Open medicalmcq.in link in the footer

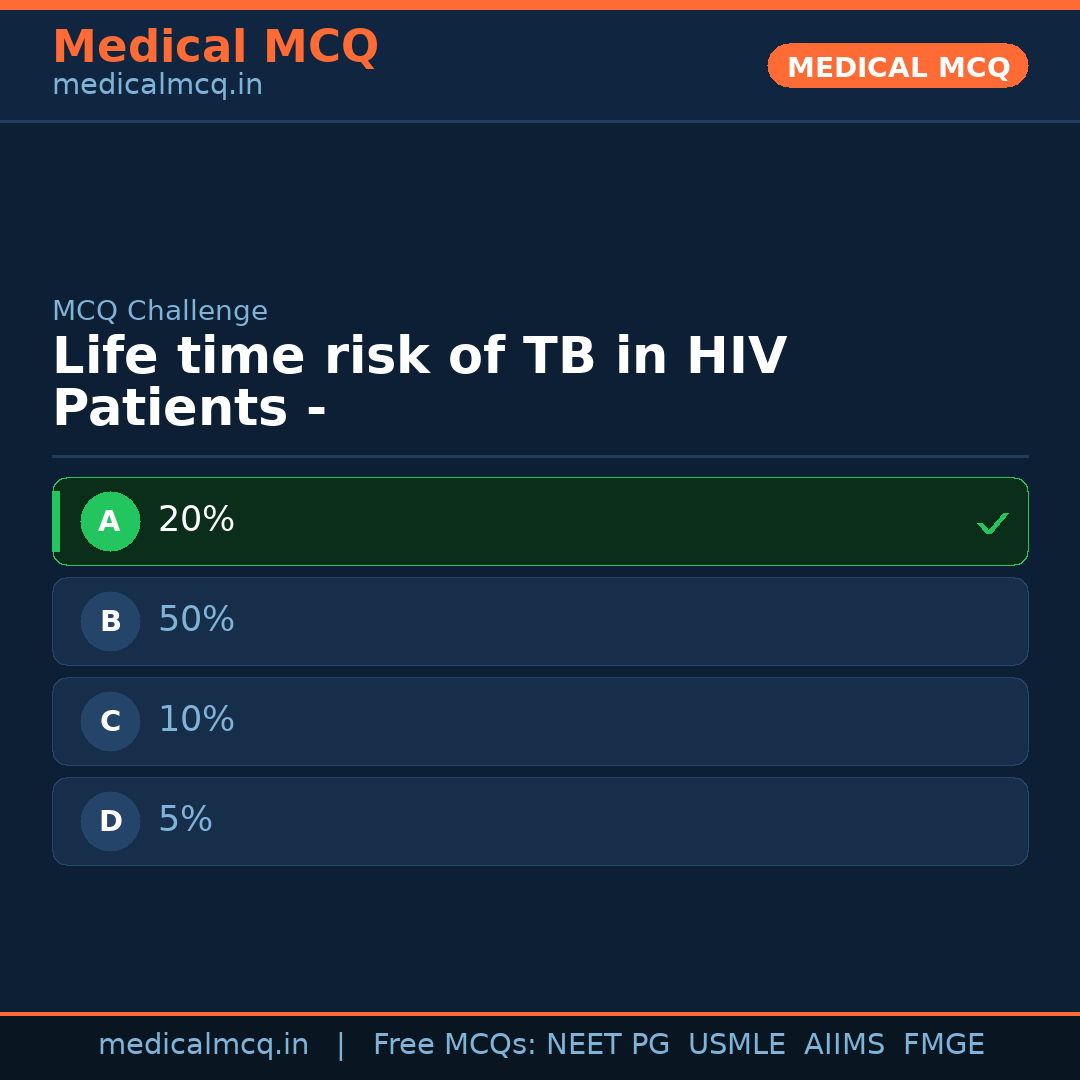(x=203, y=1045)
